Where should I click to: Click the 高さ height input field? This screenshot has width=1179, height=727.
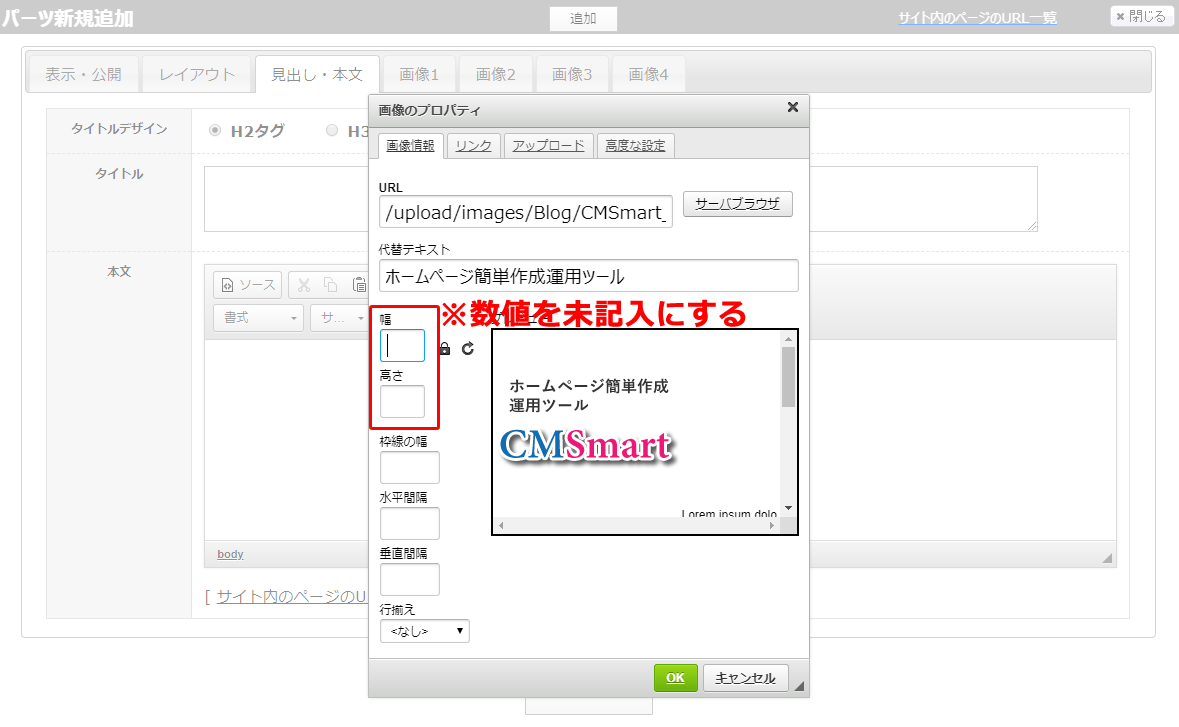402,402
